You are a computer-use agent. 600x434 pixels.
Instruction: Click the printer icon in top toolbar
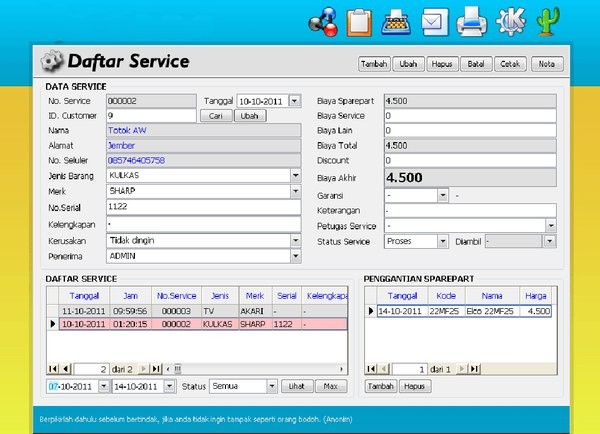(471, 22)
